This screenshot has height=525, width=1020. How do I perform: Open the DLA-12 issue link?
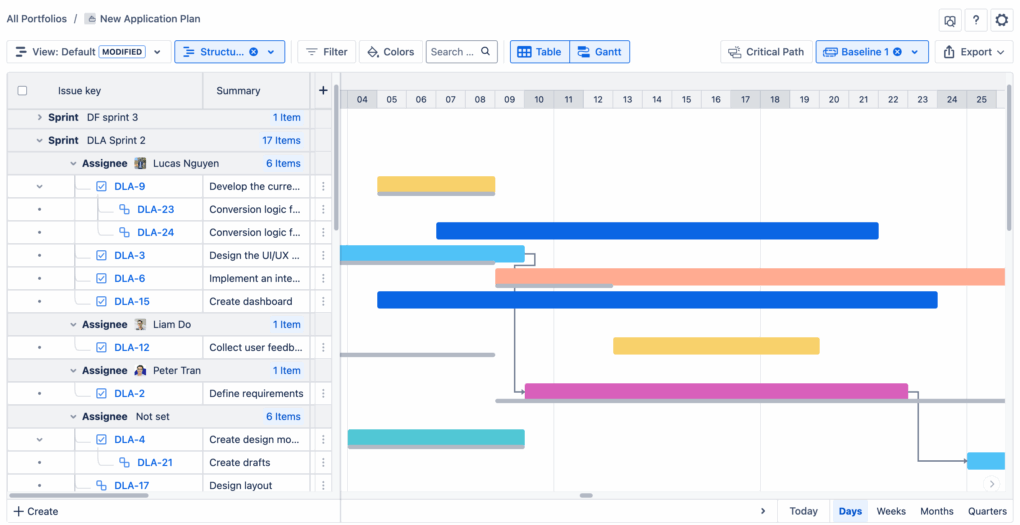point(132,347)
